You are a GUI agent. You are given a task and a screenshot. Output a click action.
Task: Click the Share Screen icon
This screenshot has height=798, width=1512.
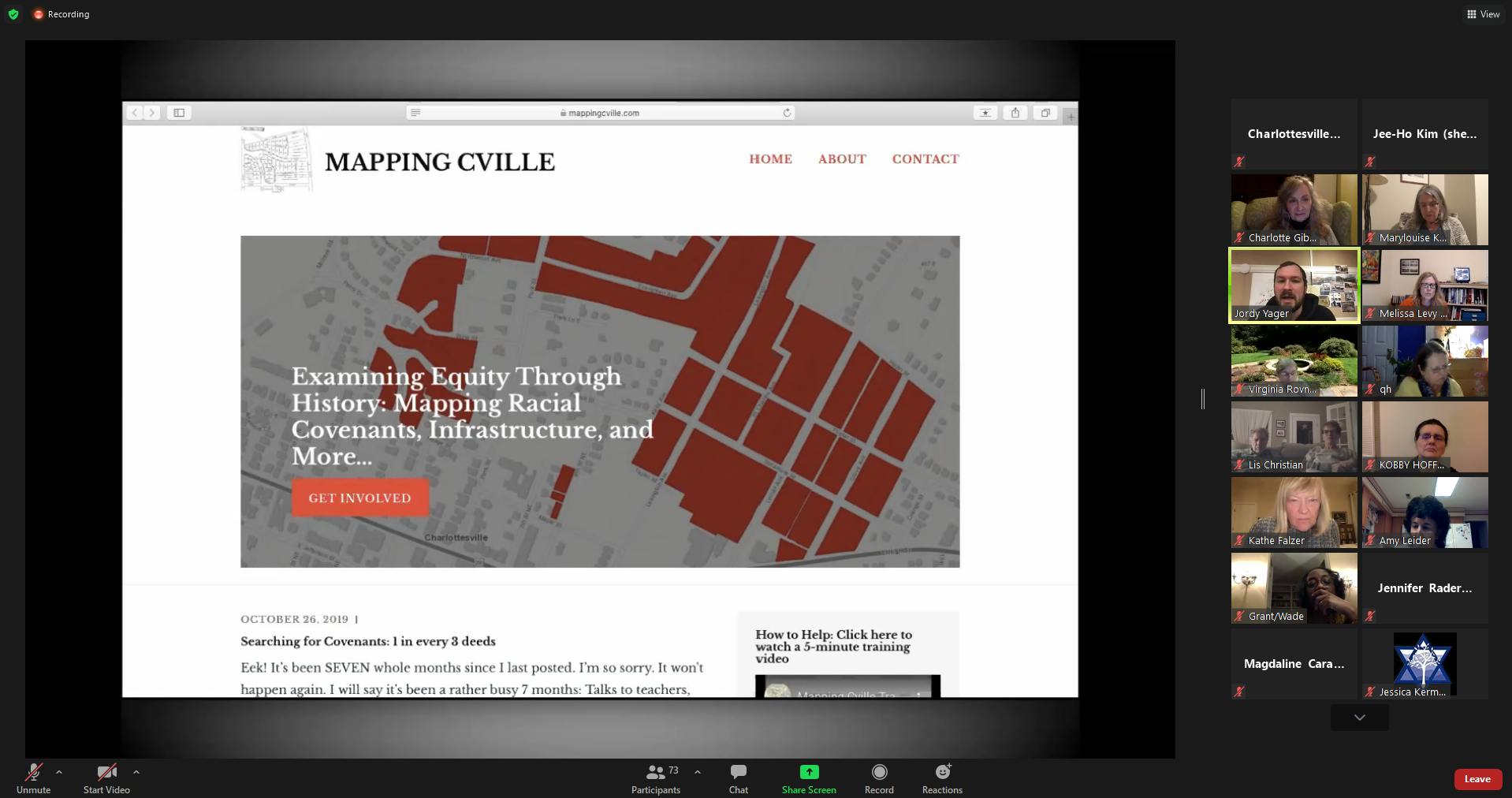(x=809, y=772)
